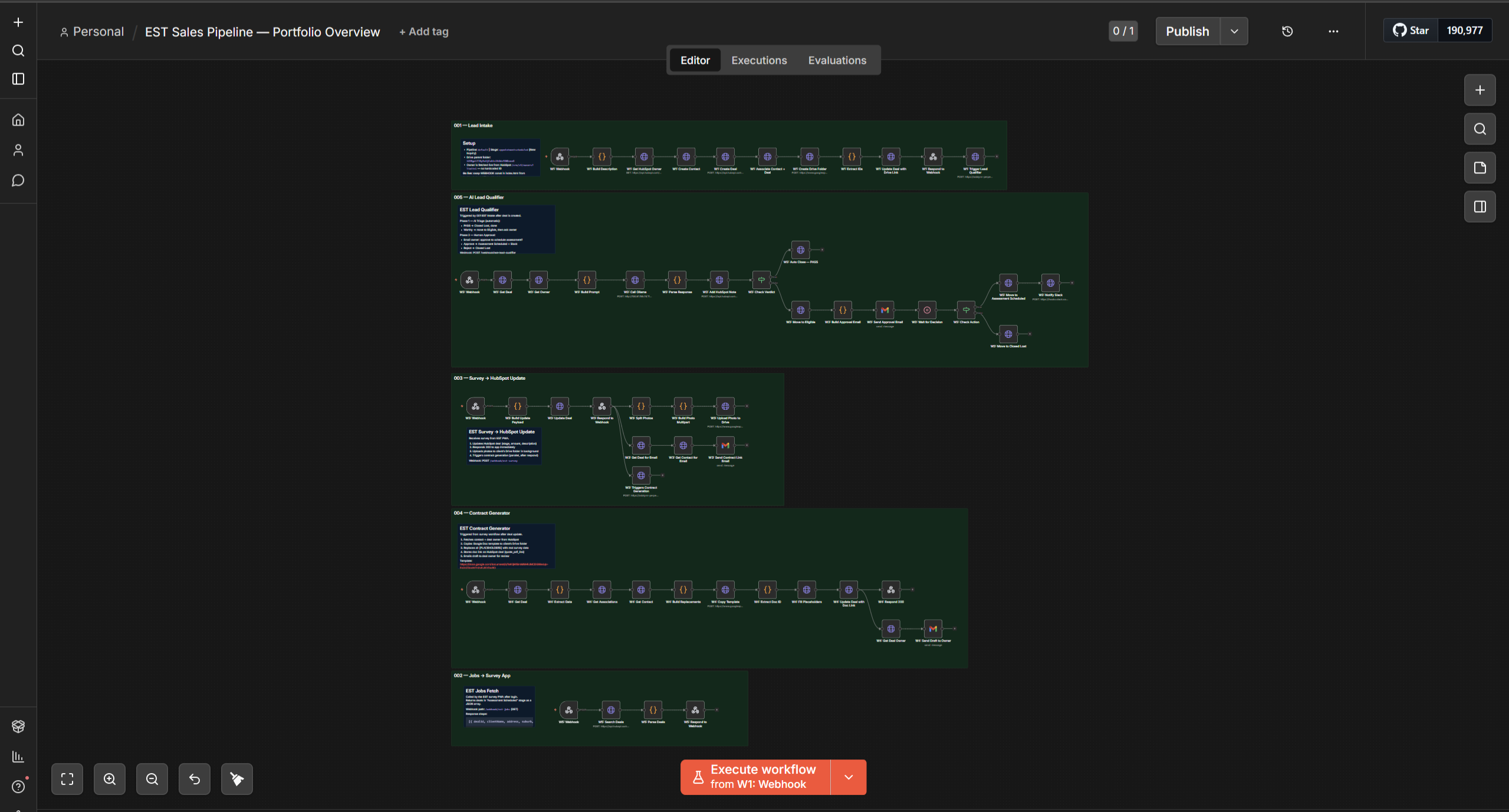Click the Add tag link
This screenshot has height=812, width=1509.
[x=424, y=32]
